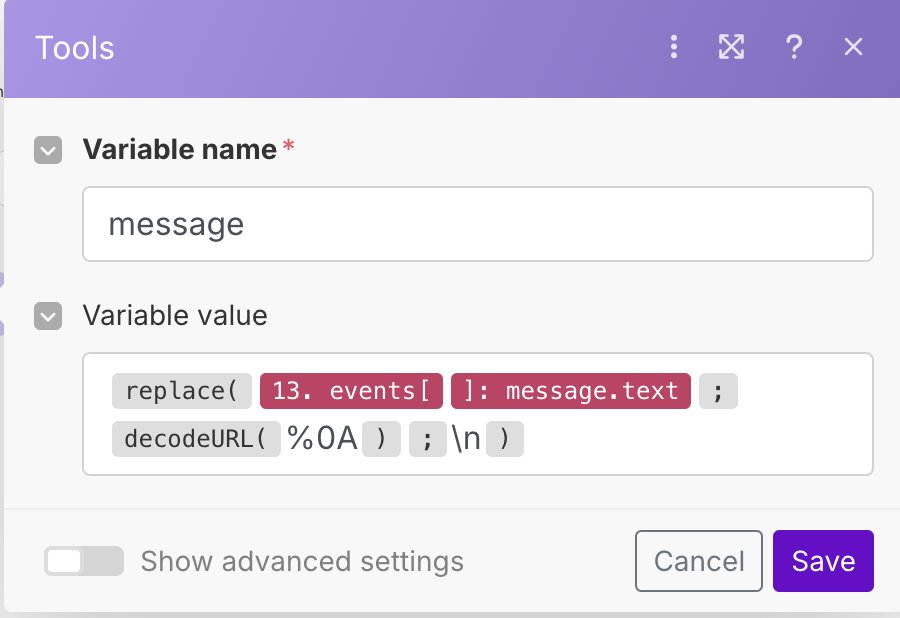Click the ']: message.text' variable pill

point(571,391)
